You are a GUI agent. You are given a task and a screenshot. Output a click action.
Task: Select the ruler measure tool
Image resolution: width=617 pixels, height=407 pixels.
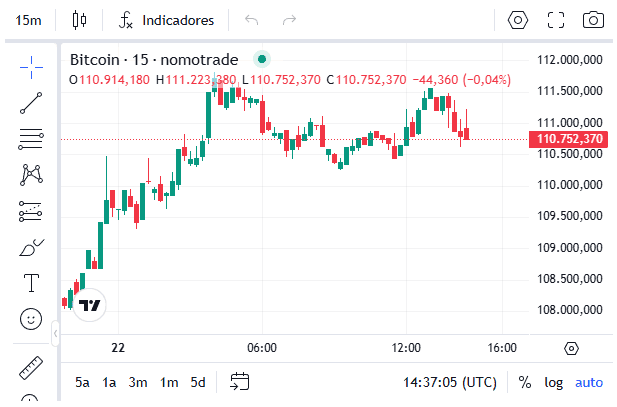tap(31, 368)
